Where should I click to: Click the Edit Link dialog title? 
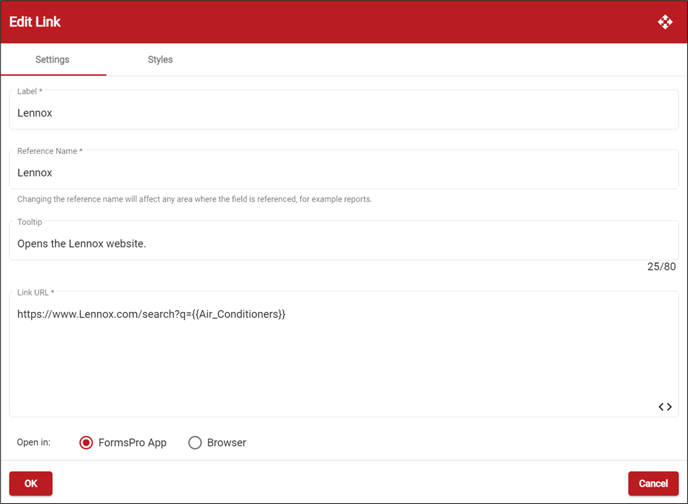click(x=37, y=22)
